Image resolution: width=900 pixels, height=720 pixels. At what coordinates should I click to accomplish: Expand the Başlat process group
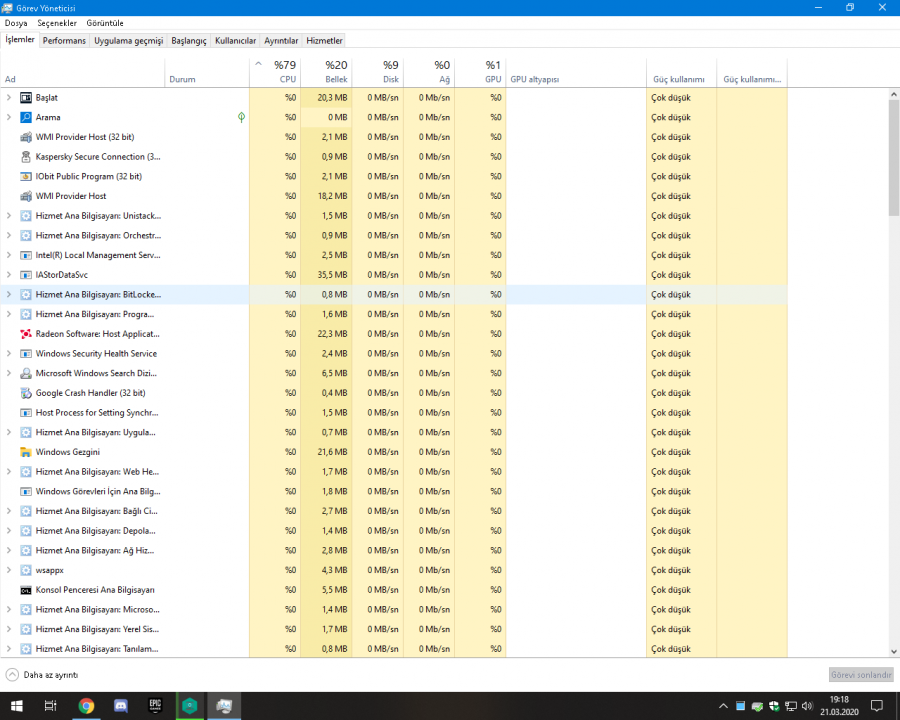pyautogui.click(x=9, y=98)
